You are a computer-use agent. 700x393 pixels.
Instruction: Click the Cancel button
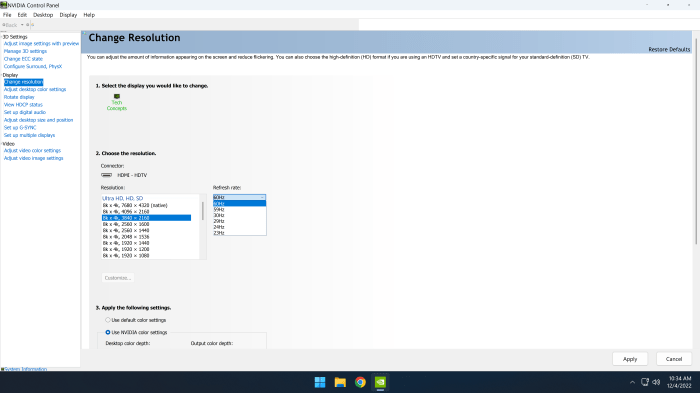674,359
